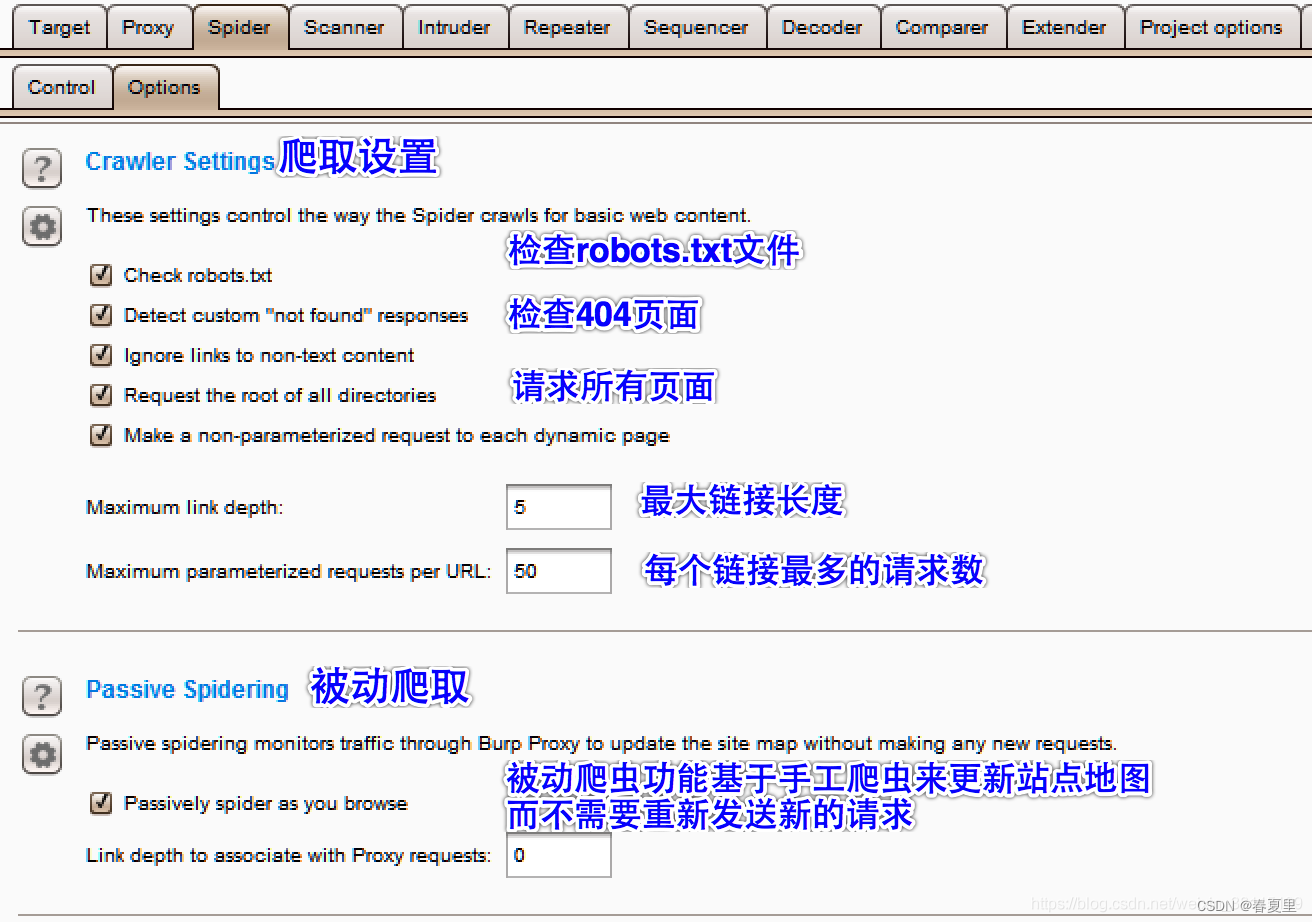Click the Maximum link depth field

tap(559, 507)
